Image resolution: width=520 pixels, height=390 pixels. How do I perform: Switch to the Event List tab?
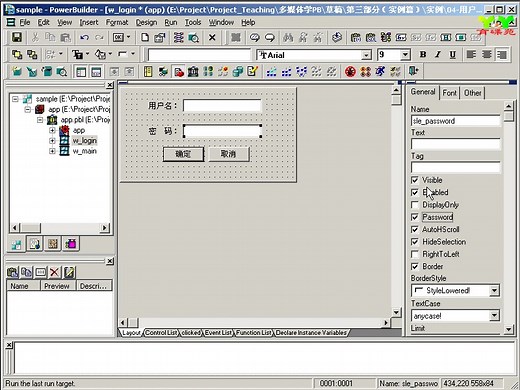(218, 333)
